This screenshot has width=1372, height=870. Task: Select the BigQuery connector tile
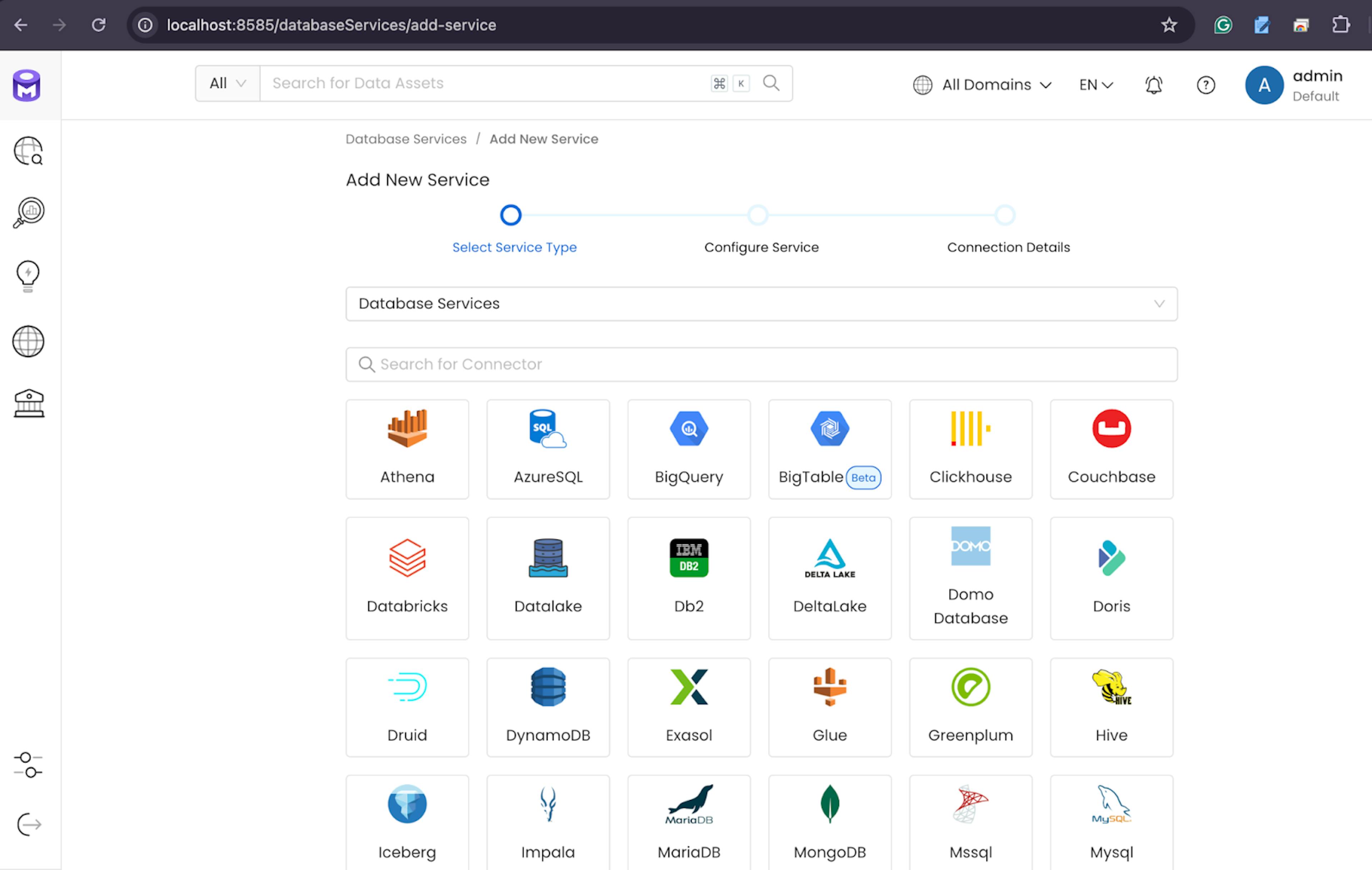688,449
